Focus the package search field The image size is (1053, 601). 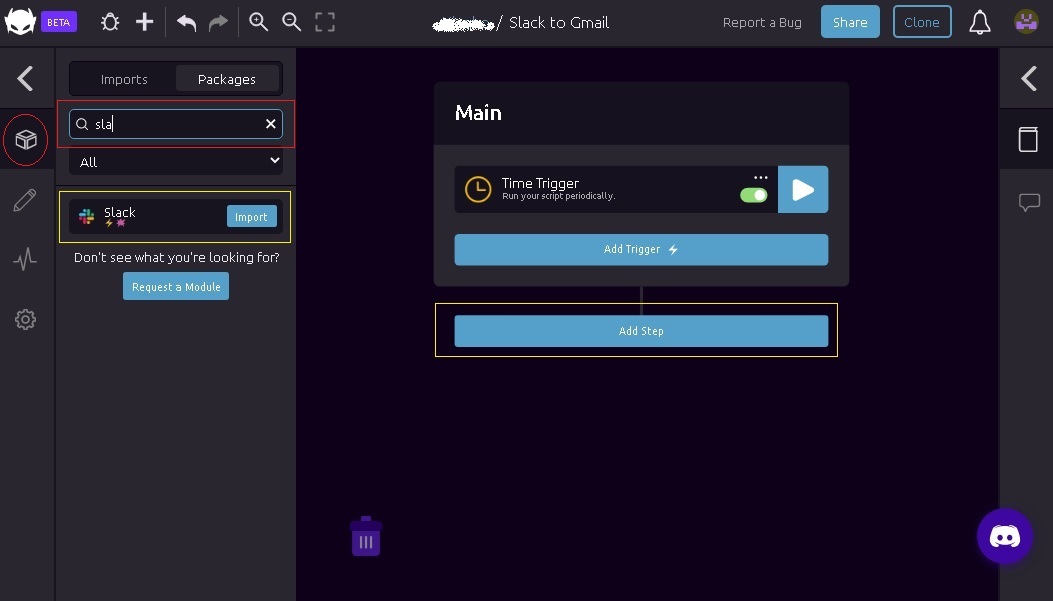point(176,124)
